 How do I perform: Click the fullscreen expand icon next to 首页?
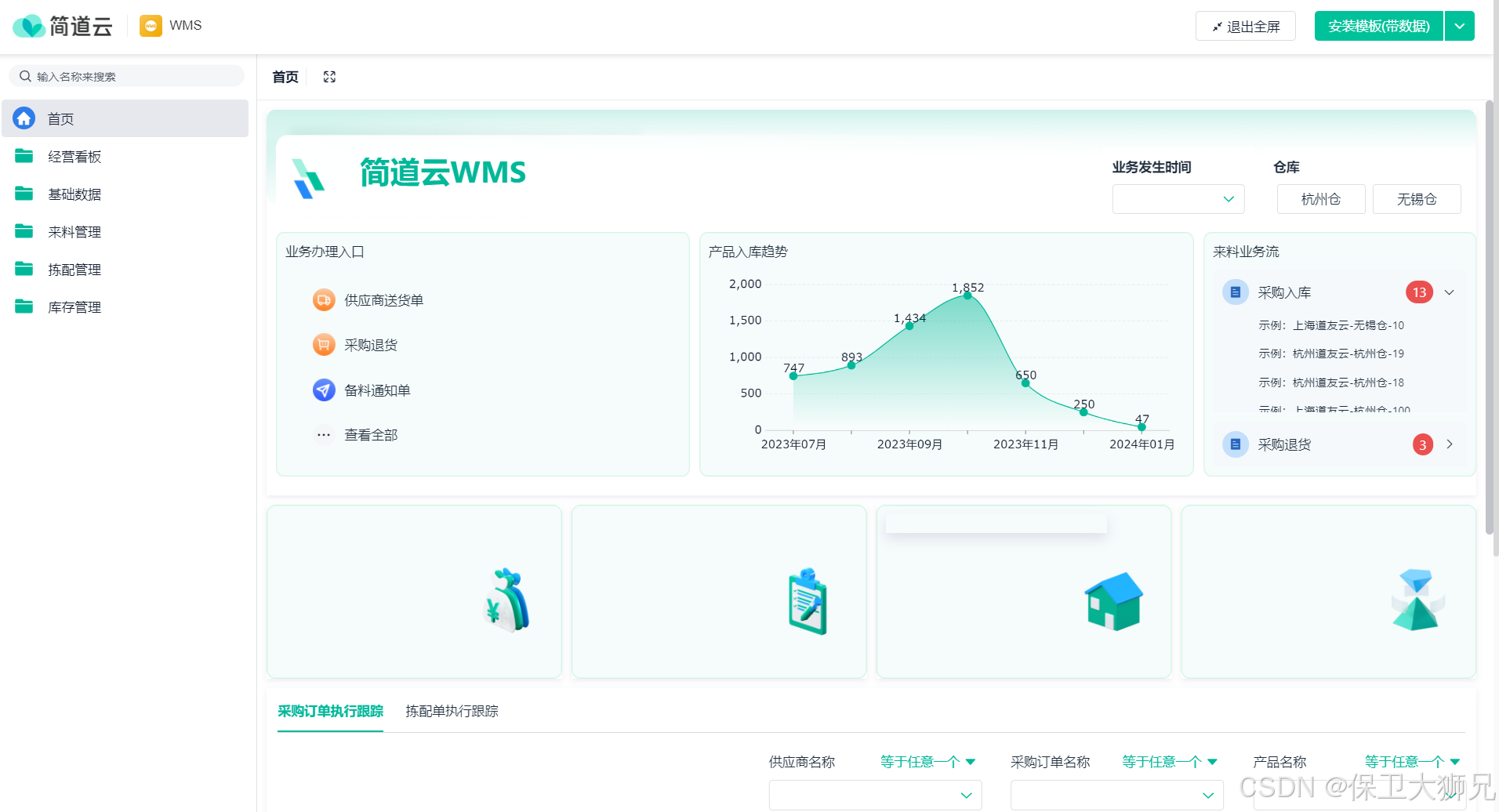(329, 77)
